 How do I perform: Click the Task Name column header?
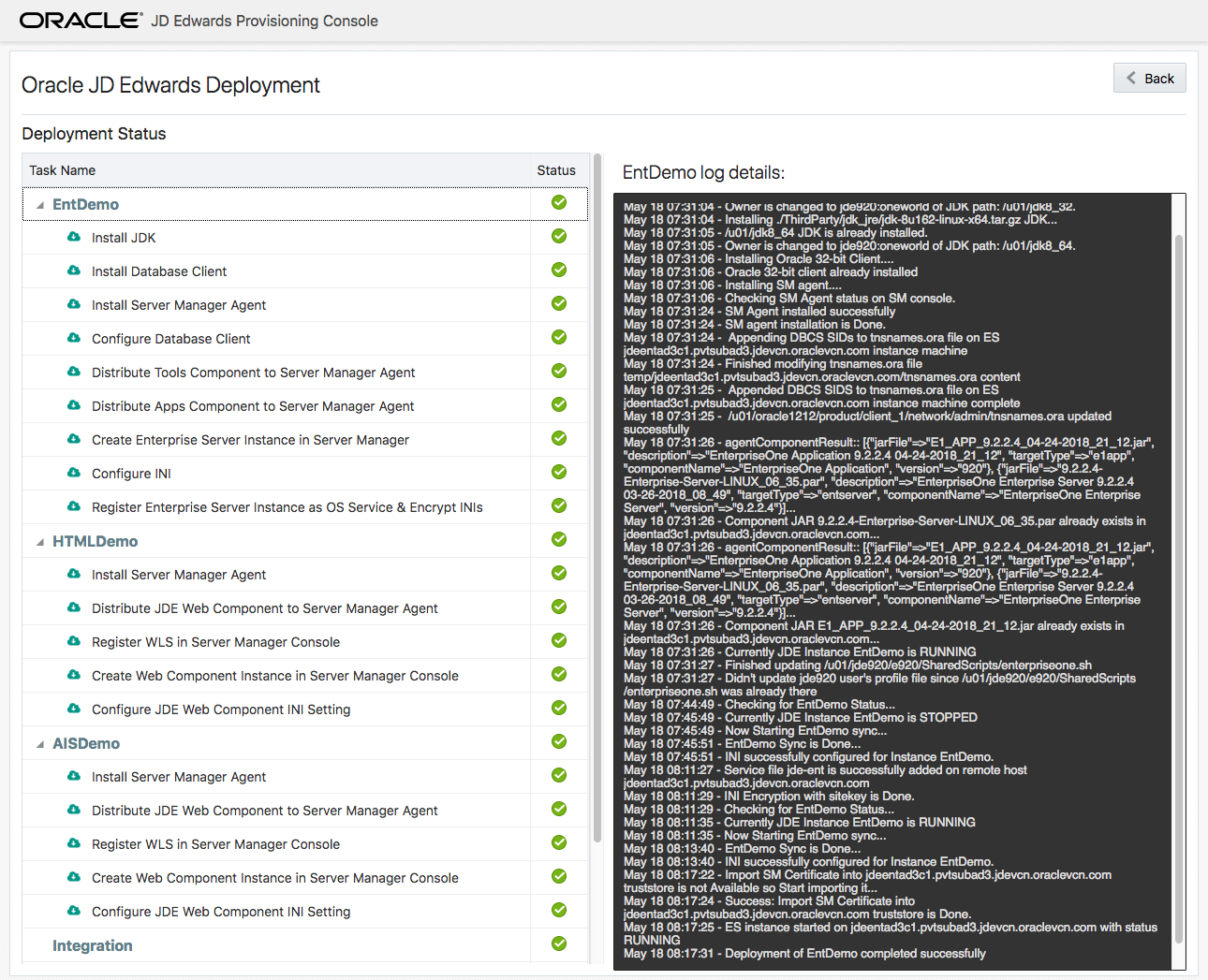pos(63,170)
